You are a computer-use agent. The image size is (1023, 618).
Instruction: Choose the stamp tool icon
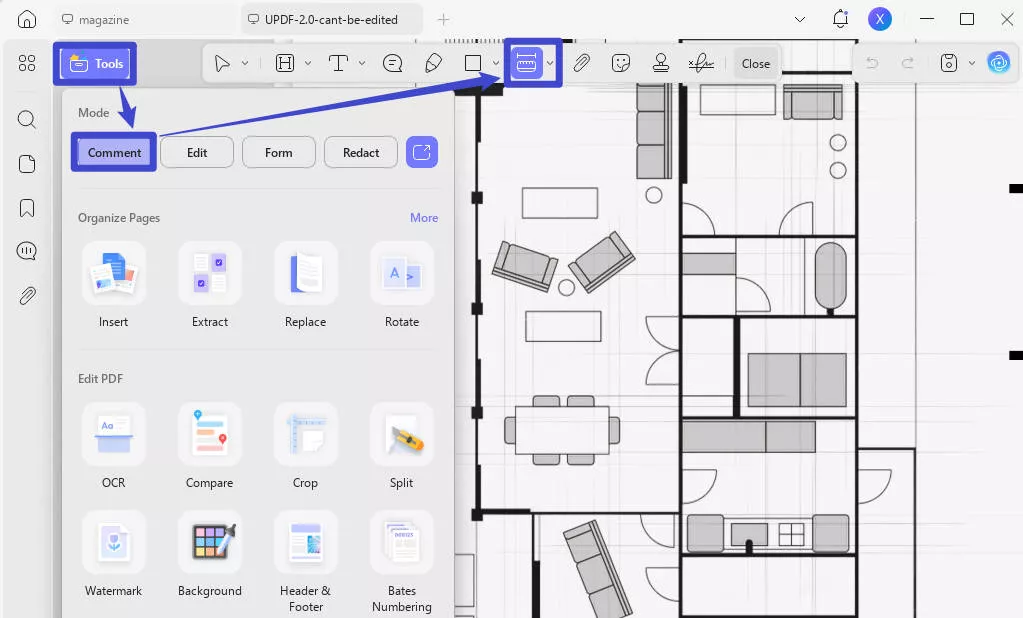(x=660, y=63)
